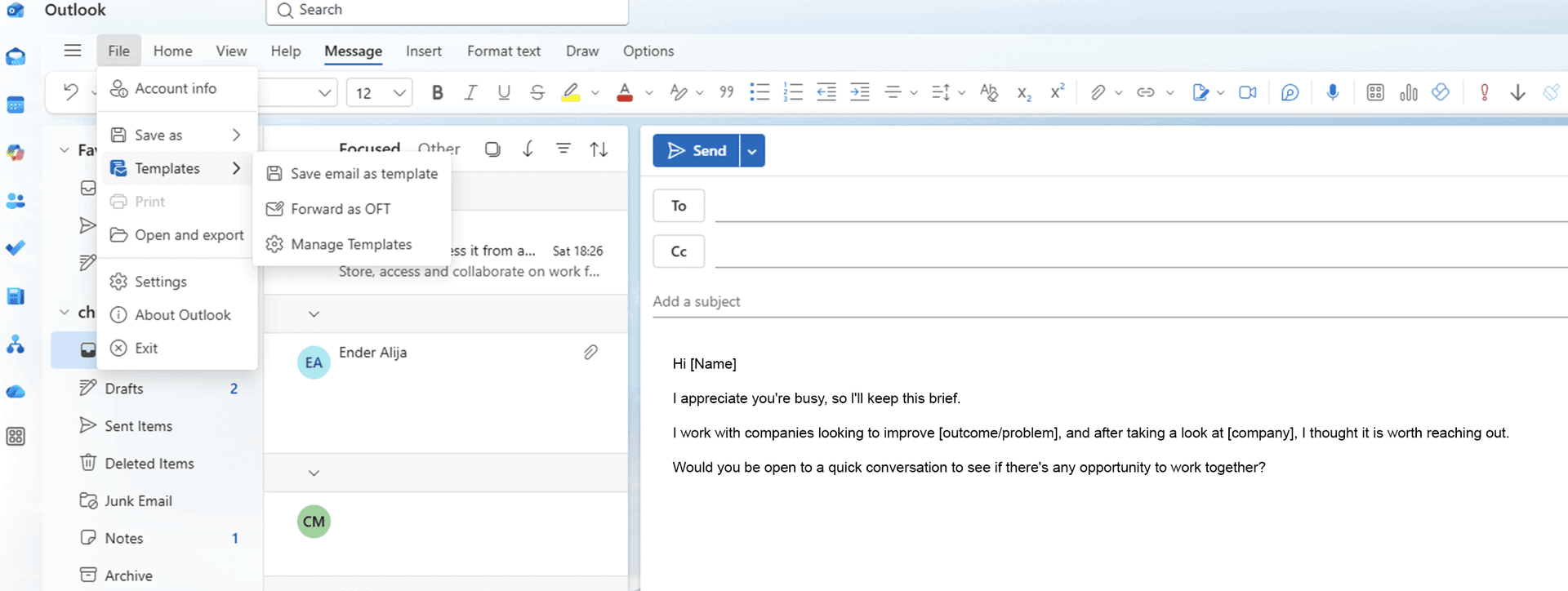Image resolution: width=1568 pixels, height=591 pixels.
Task: Toggle strikethrough formatting
Action: pos(537,92)
